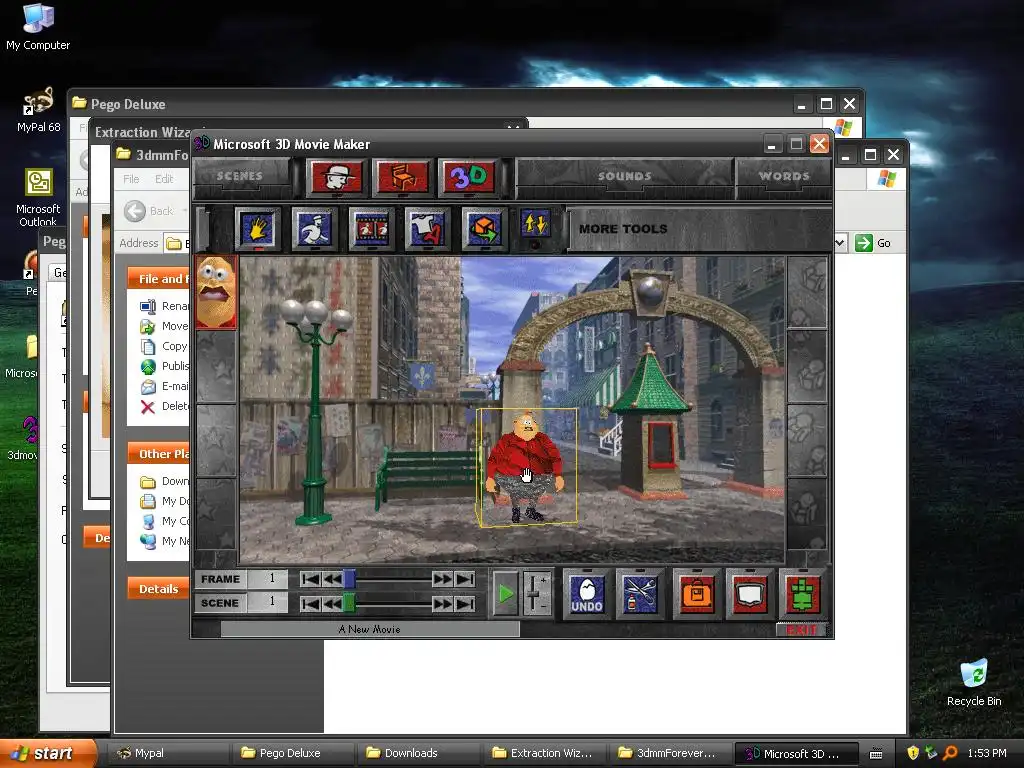1024x768 pixels.
Task: Select the rotate/move cube tool
Action: click(x=485, y=229)
